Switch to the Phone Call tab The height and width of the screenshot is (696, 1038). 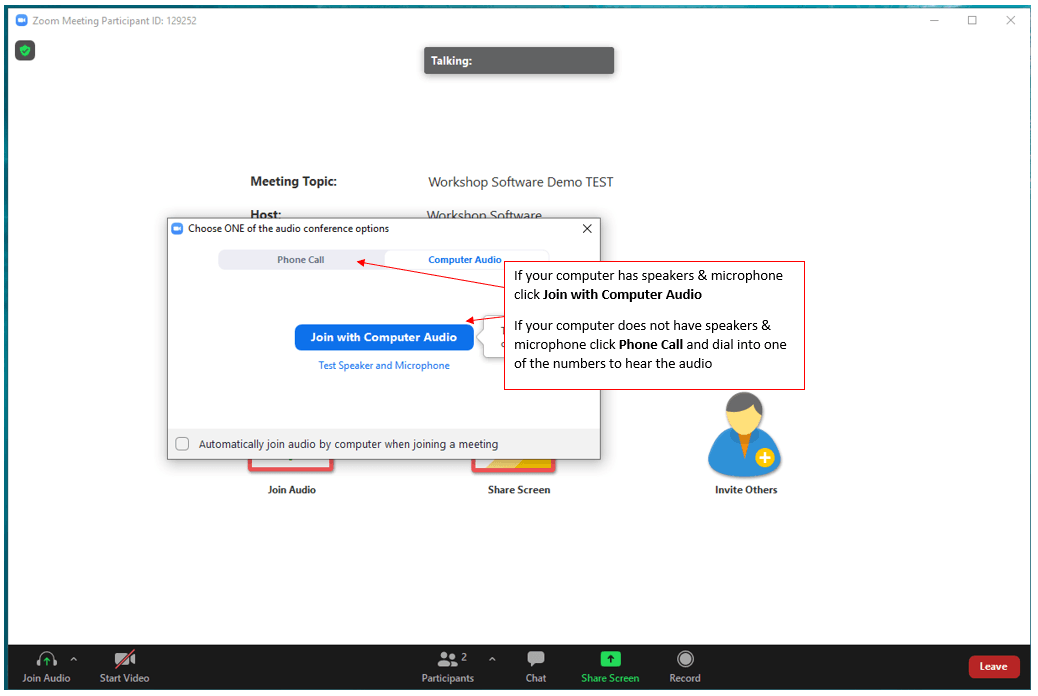click(301, 260)
